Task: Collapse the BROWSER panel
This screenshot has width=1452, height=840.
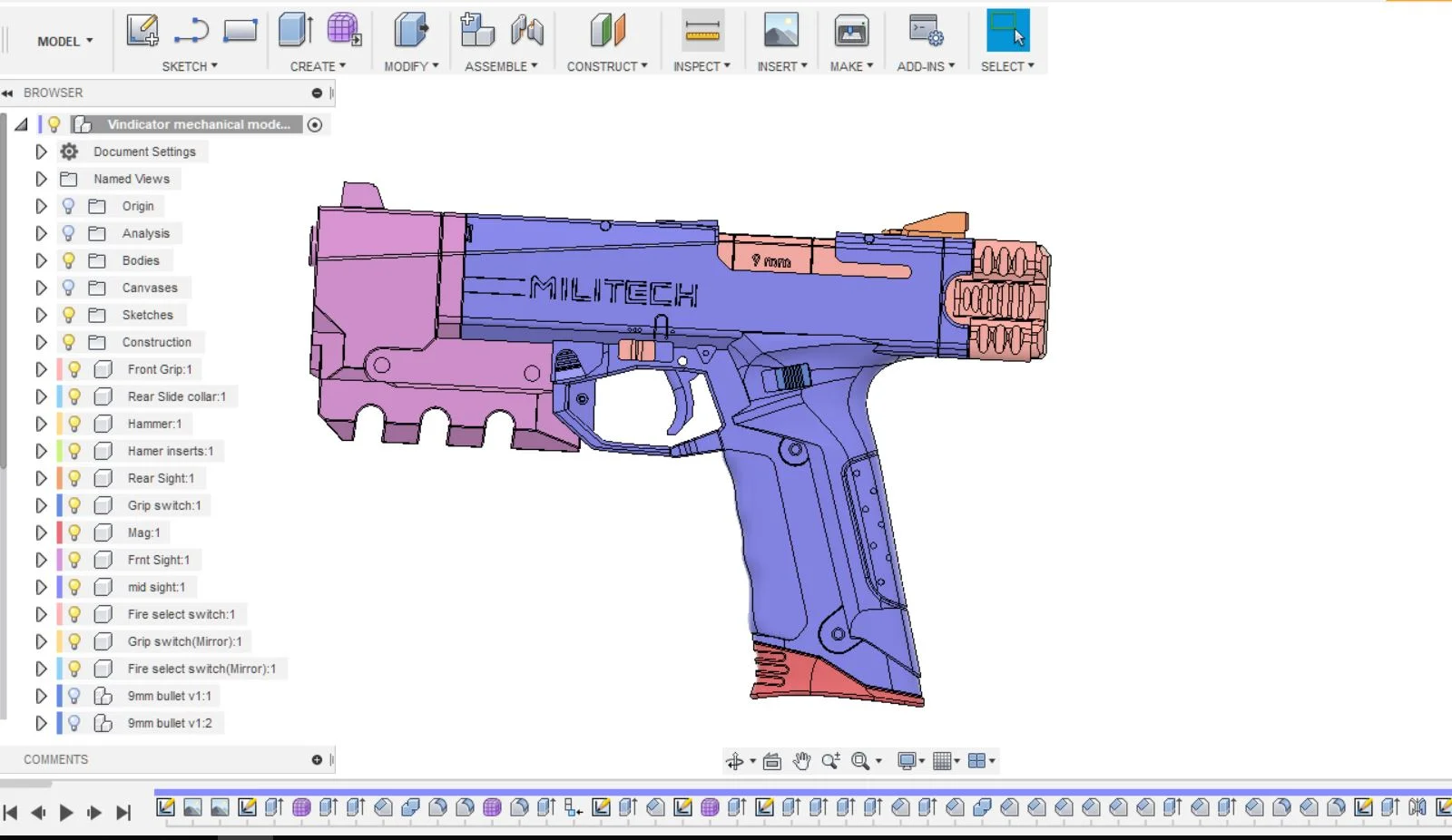Action: 8,93
